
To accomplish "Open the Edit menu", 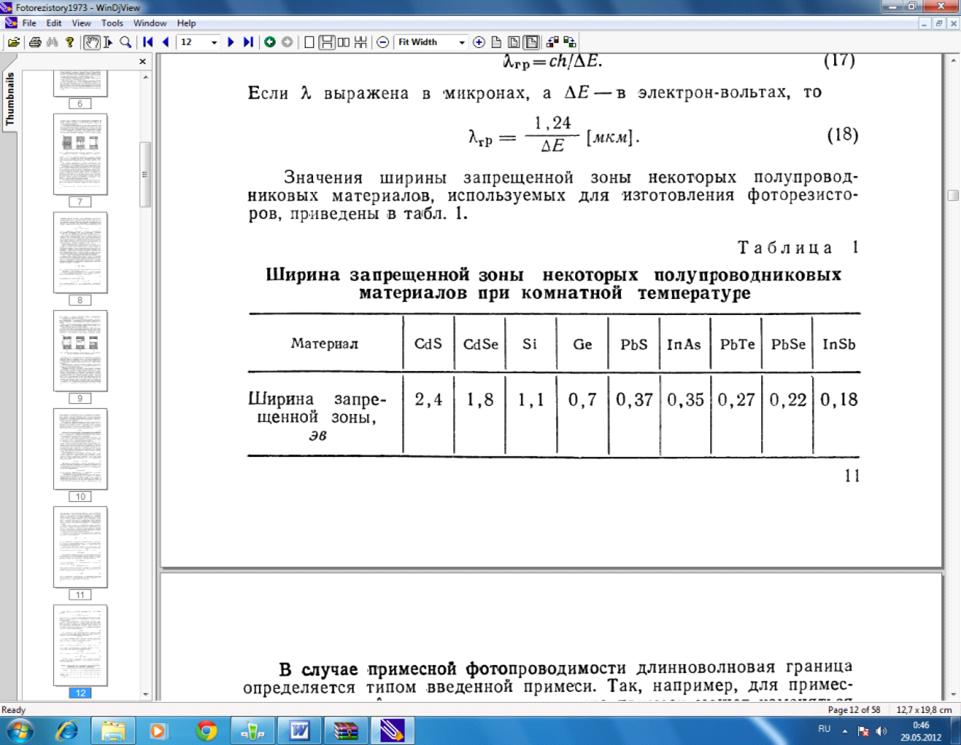I will (54, 23).
